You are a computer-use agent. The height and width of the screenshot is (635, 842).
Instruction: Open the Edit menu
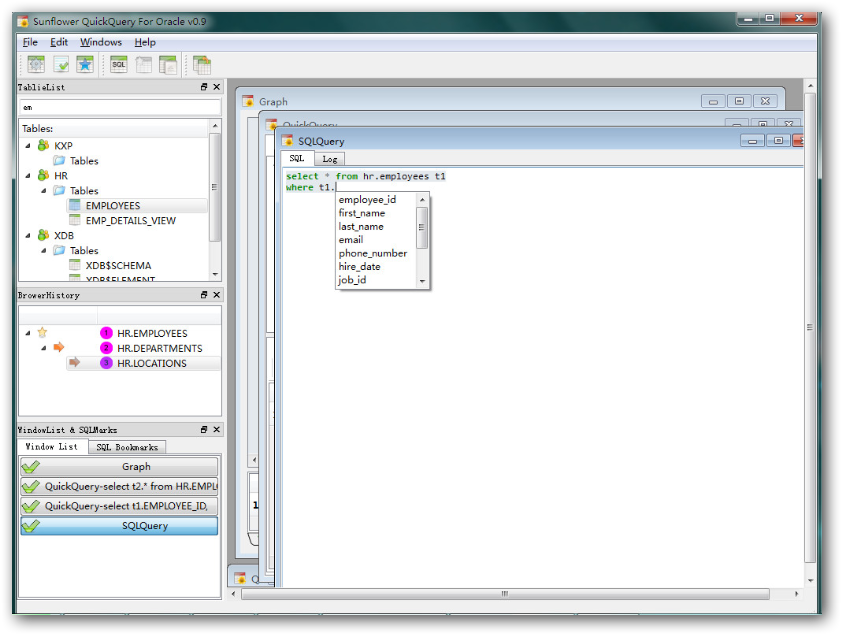(x=59, y=42)
